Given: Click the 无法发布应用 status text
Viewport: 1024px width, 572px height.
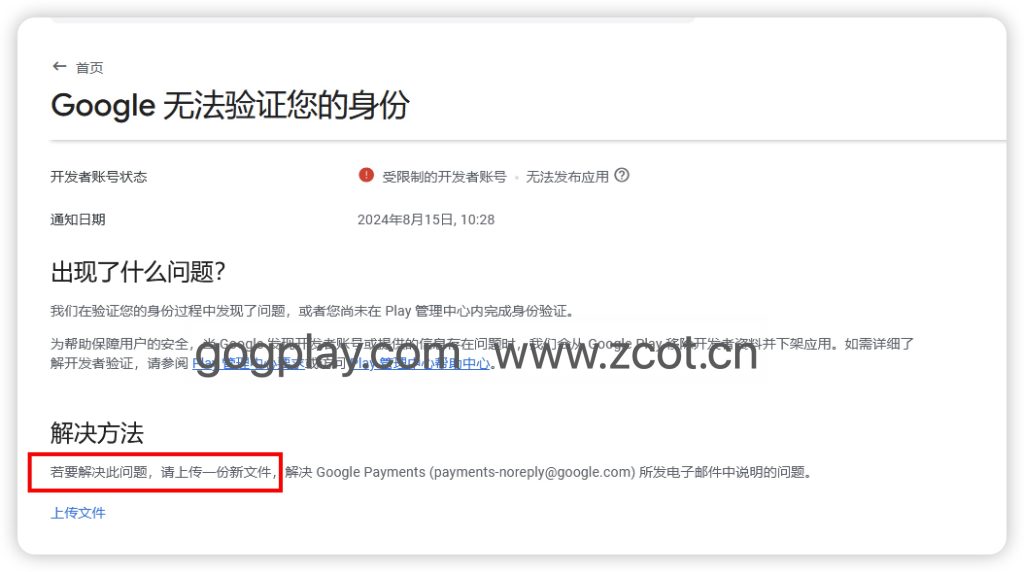Looking at the screenshot, I should coord(567,176).
